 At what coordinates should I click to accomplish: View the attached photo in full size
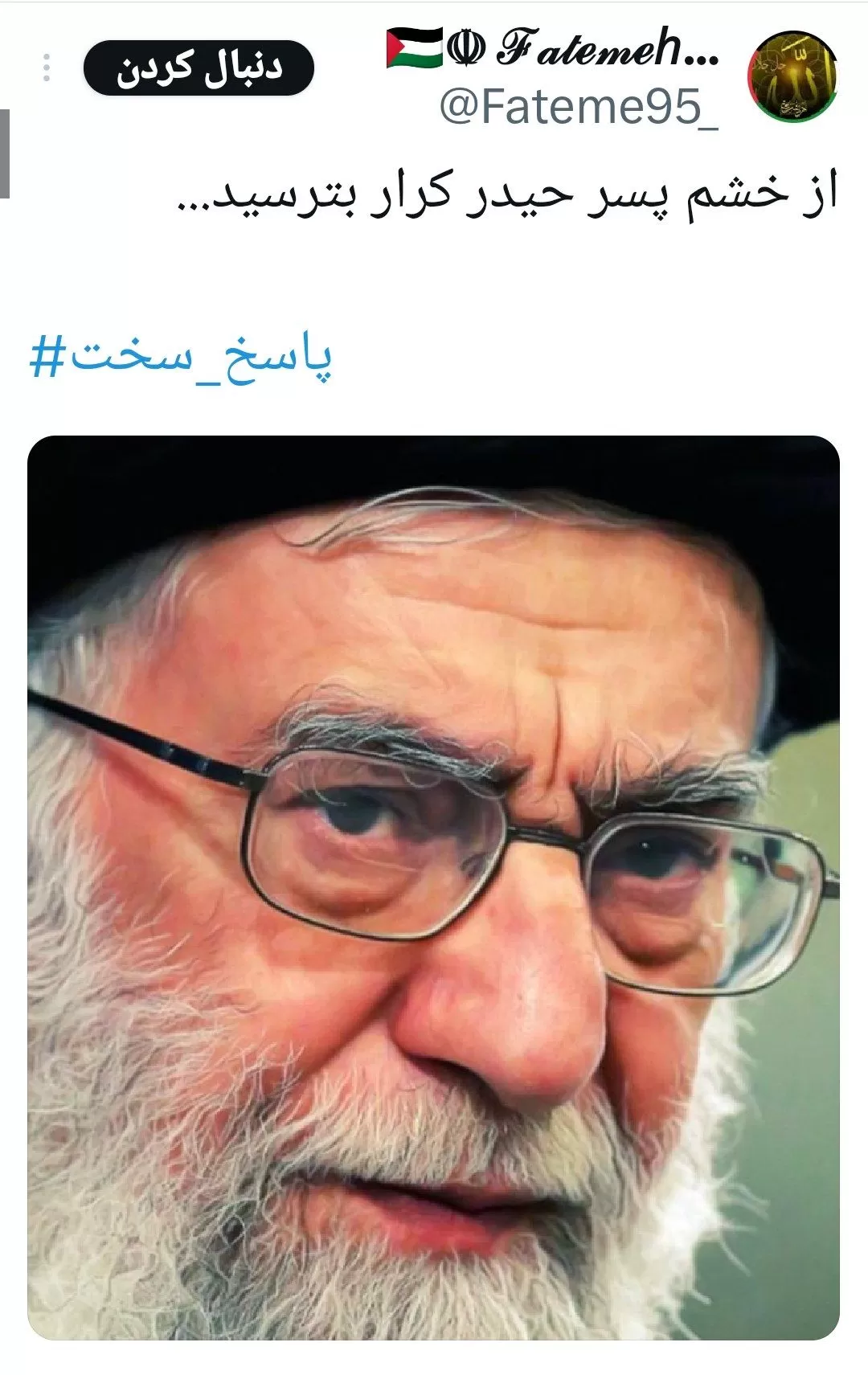coord(433,888)
